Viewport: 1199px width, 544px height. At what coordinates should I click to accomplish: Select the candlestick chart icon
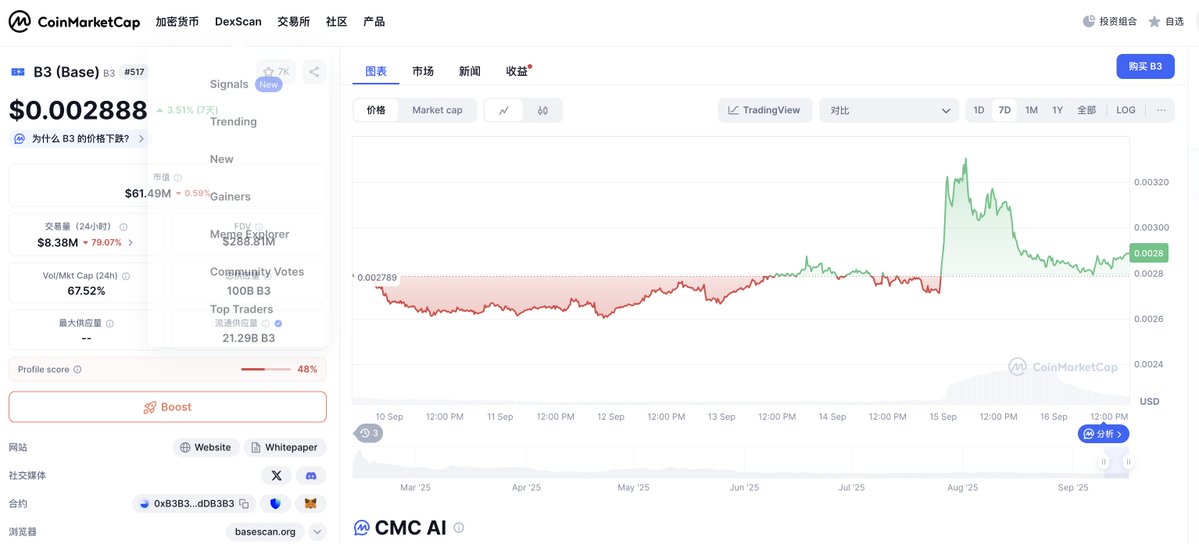click(x=543, y=110)
